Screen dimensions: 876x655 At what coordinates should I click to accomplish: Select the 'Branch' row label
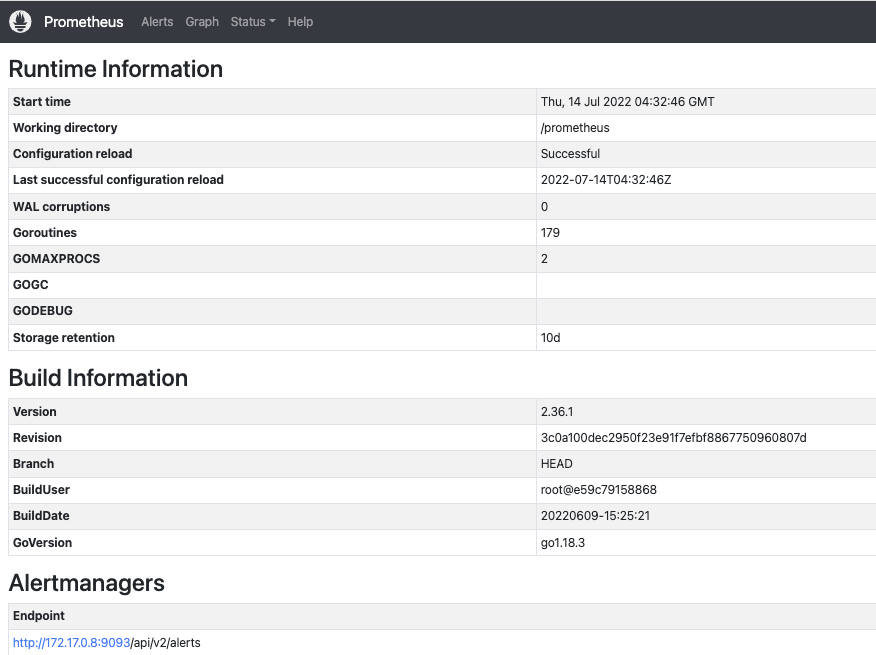34,464
